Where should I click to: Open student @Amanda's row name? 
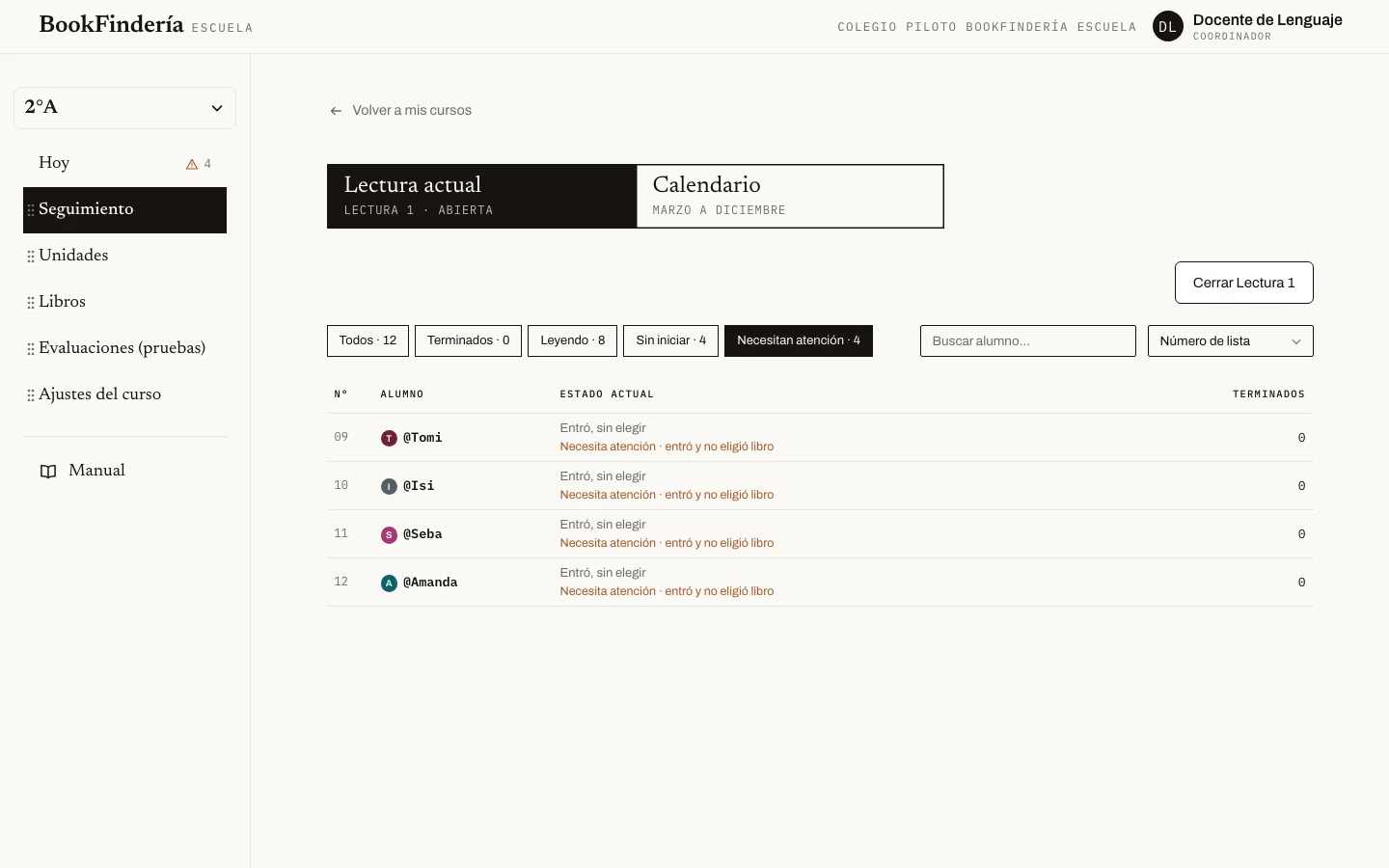430,583
